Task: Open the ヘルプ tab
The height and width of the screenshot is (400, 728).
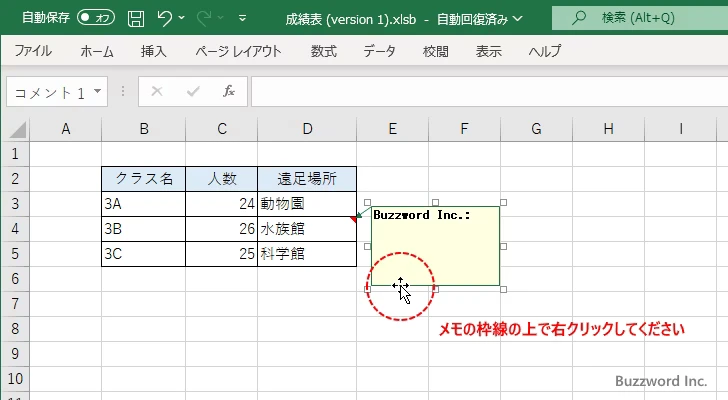Action: (x=545, y=51)
